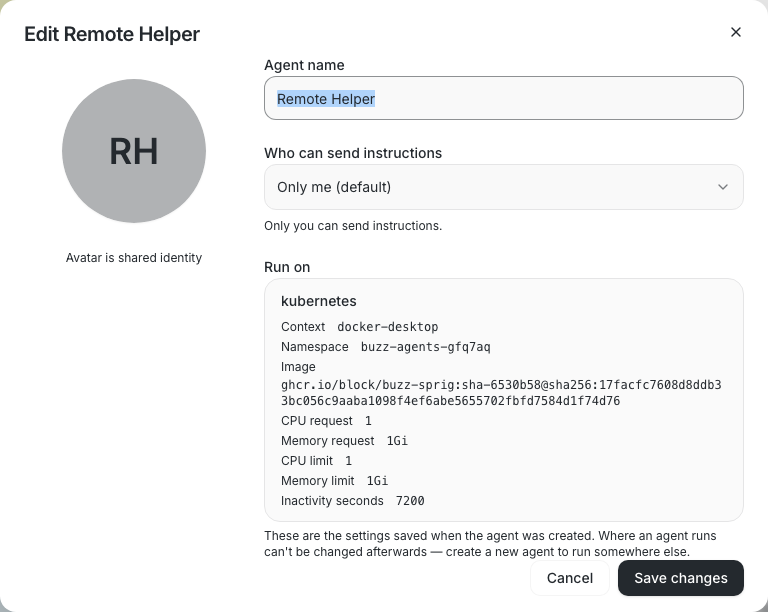This screenshot has width=768, height=612.
Task: Click the ghcr.io/block/buzz-sprig image string
Action: click(501, 393)
